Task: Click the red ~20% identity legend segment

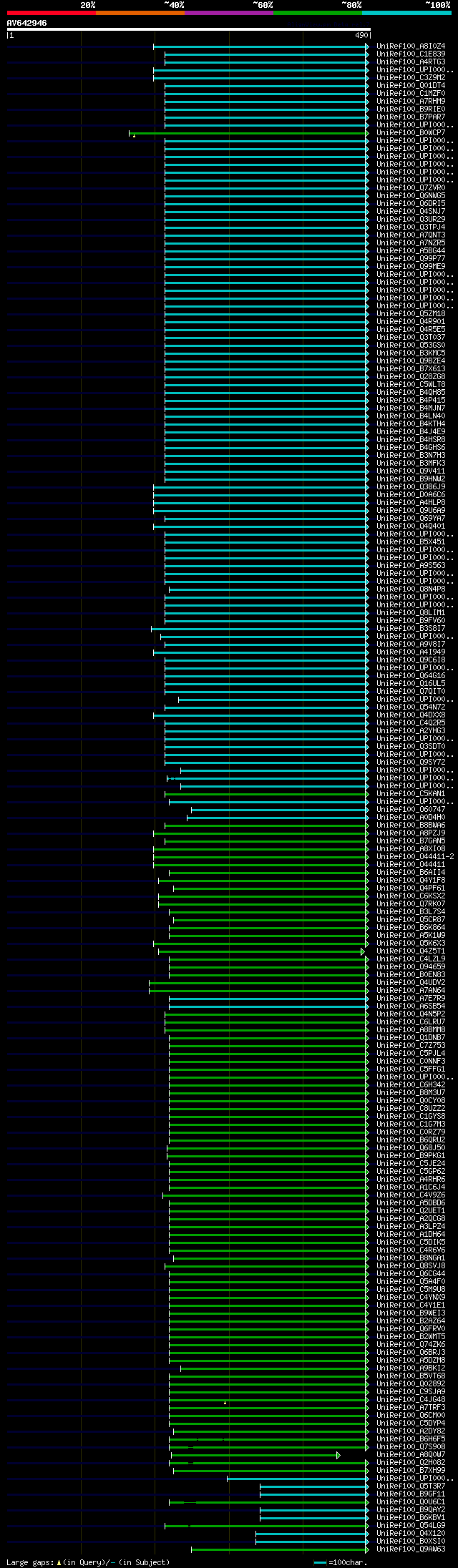Action: 52,13
